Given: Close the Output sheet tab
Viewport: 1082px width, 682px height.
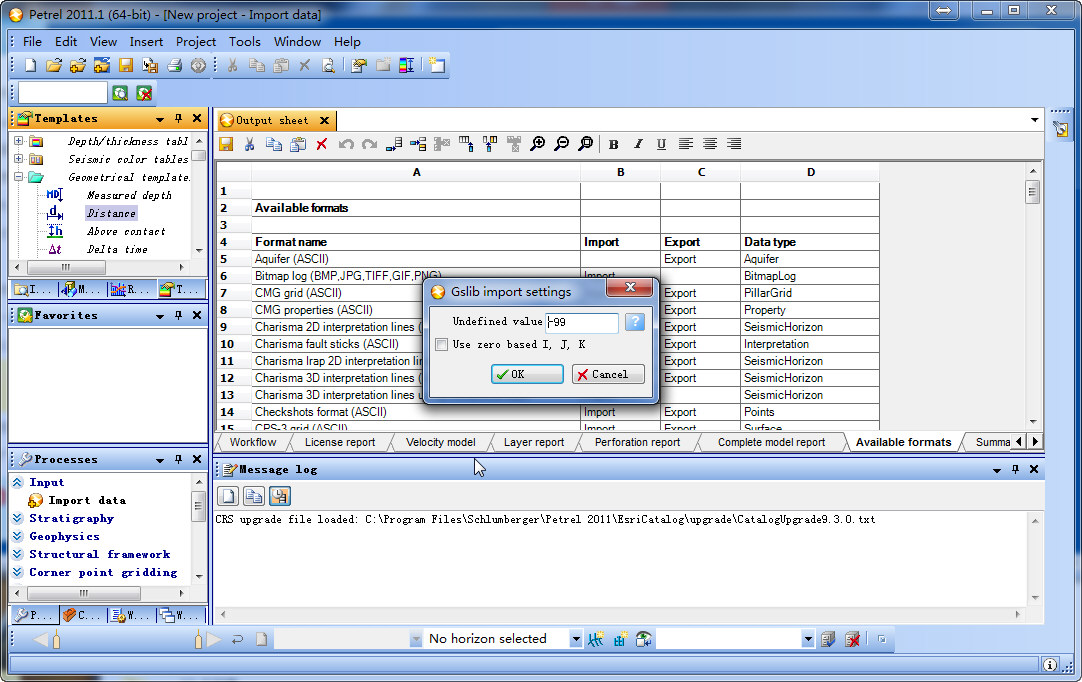Looking at the screenshot, I should click(324, 120).
